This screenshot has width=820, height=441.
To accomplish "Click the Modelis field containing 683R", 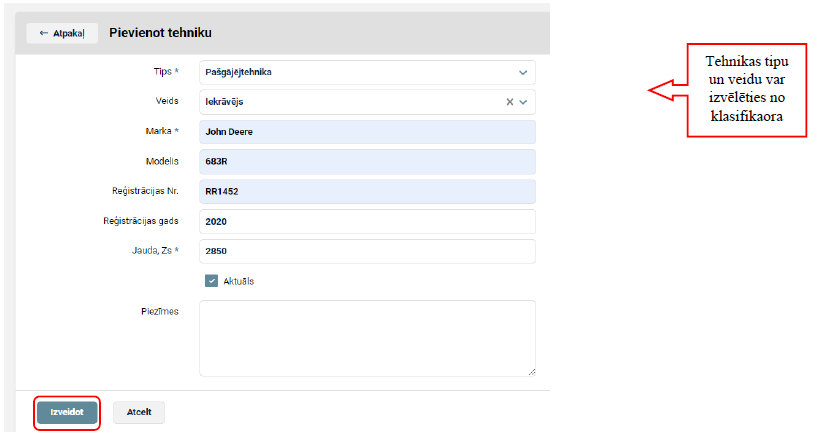I will coord(367,162).
